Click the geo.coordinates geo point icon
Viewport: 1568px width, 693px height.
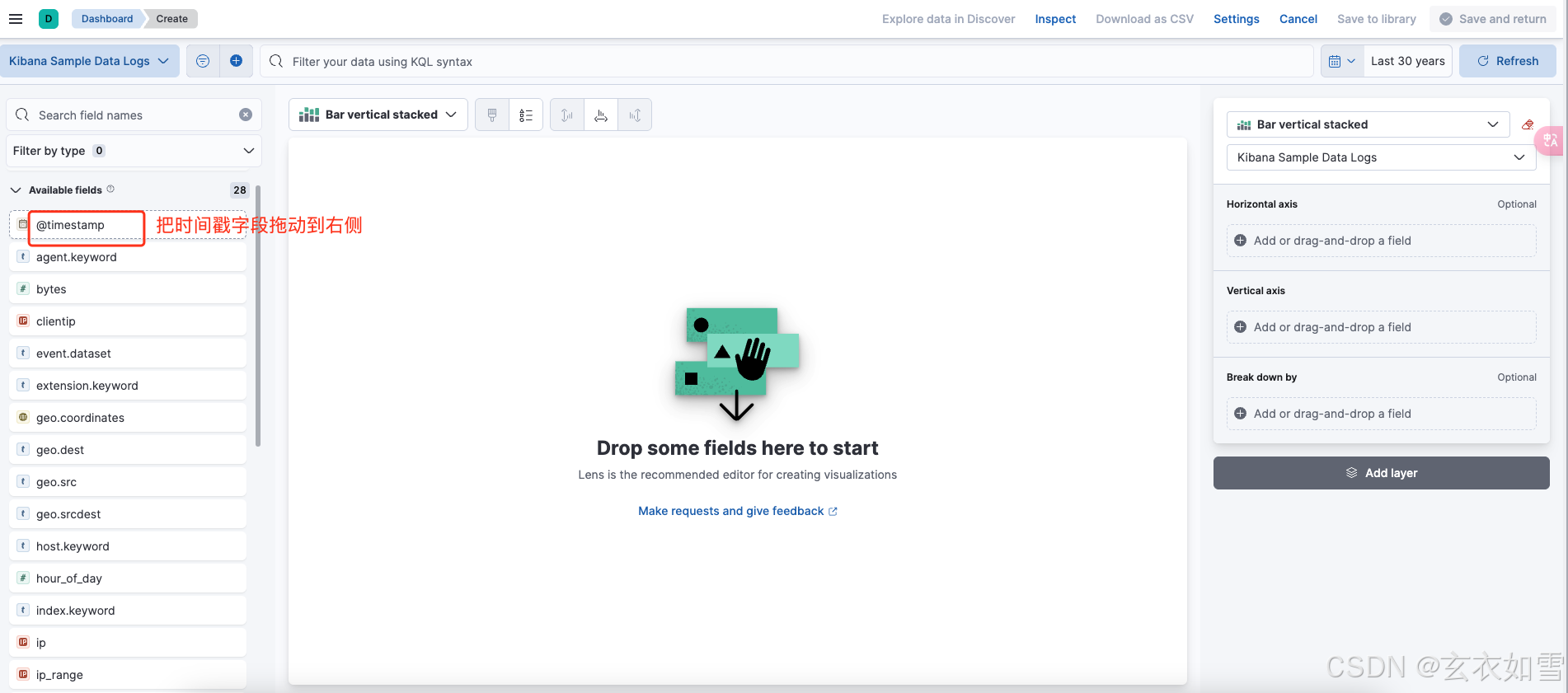coord(23,417)
